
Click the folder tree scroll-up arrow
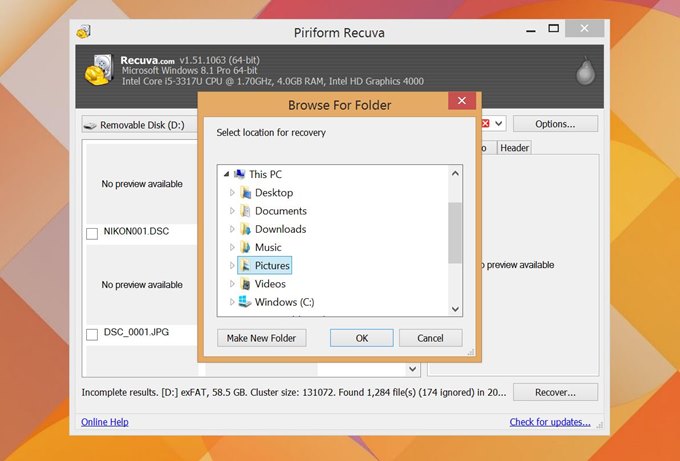(x=455, y=173)
